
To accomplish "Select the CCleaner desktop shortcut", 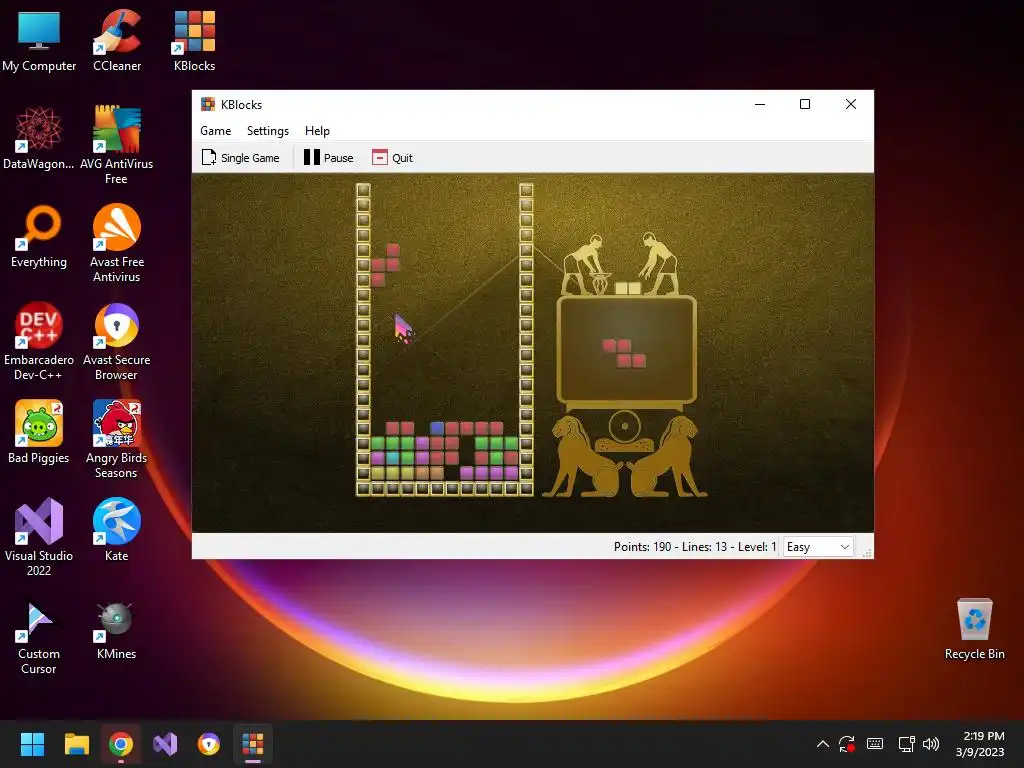I will pyautogui.click(x=117, y=41).
